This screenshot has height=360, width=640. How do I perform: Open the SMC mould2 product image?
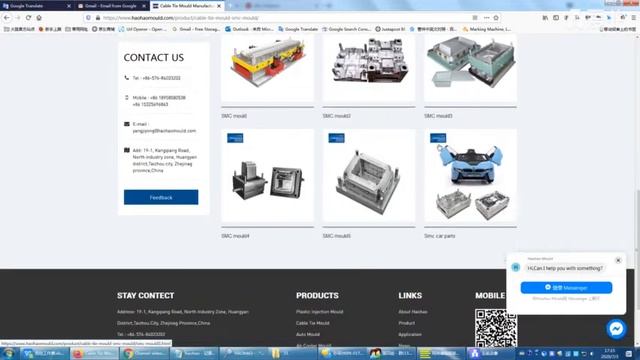coord(369,68)
